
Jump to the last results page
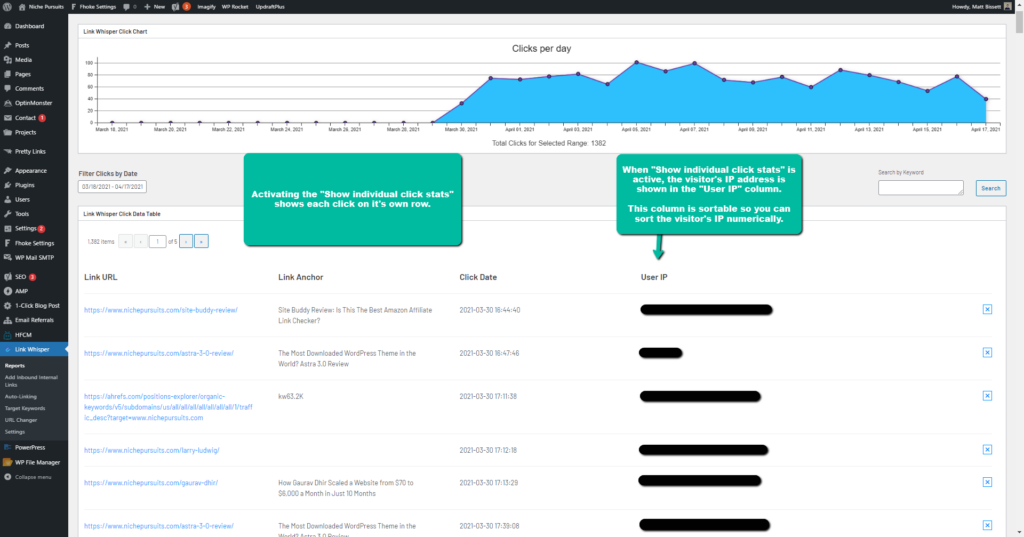[x=201, y=242]
